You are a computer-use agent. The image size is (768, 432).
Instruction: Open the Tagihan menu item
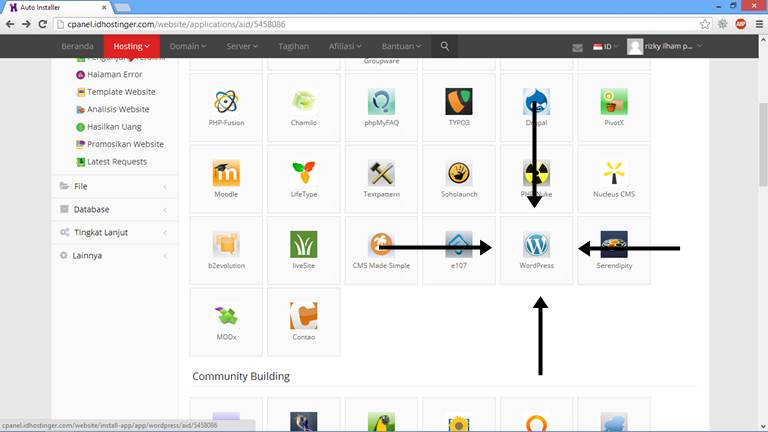point(293,46)
